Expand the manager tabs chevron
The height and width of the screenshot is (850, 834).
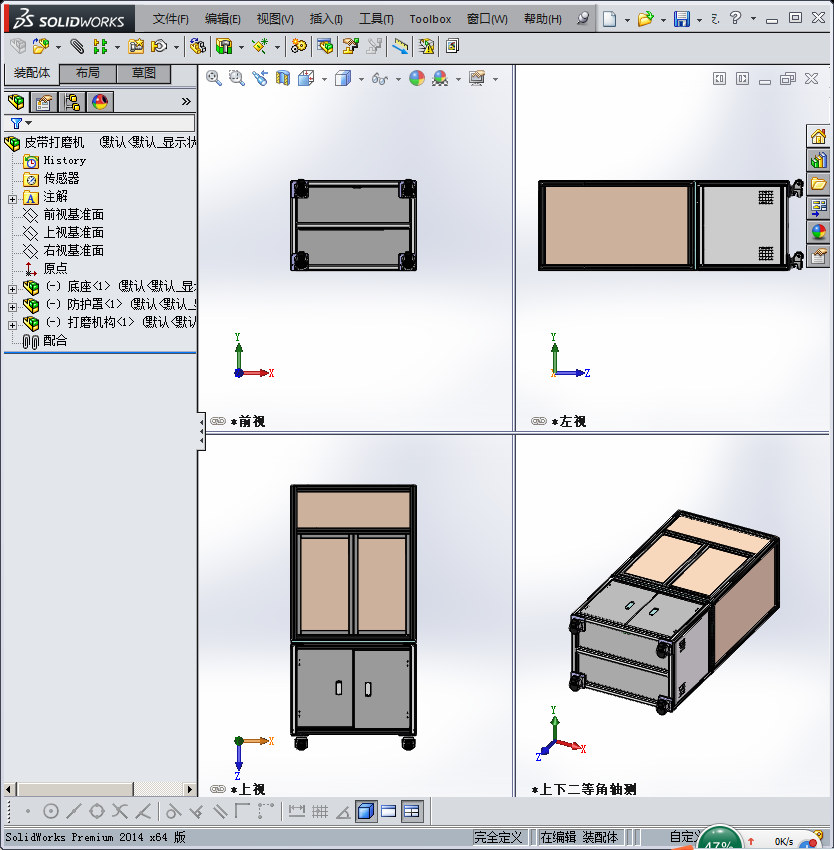[x=186, y=101]
